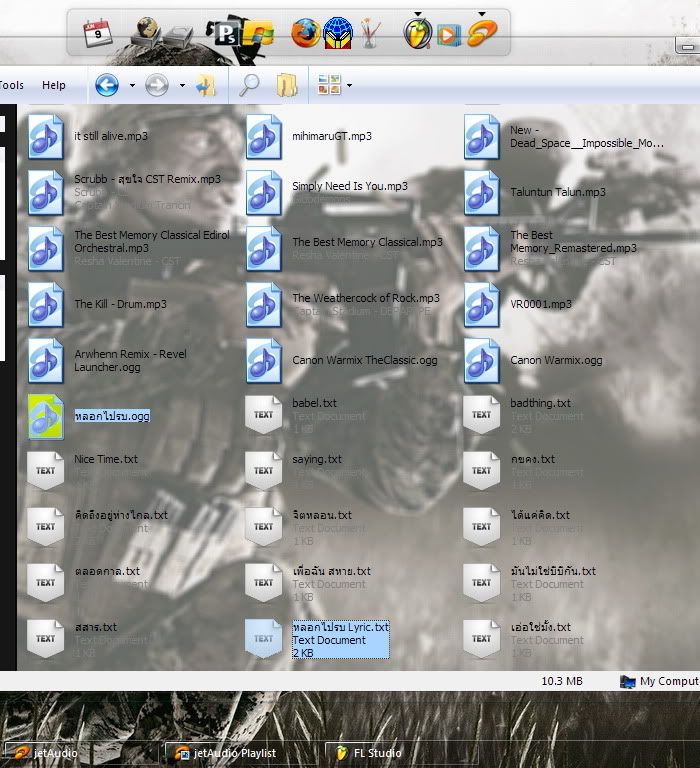Open the blue globe book dock icon
Viewport: 700px width, 768px height.
[338, 33]
